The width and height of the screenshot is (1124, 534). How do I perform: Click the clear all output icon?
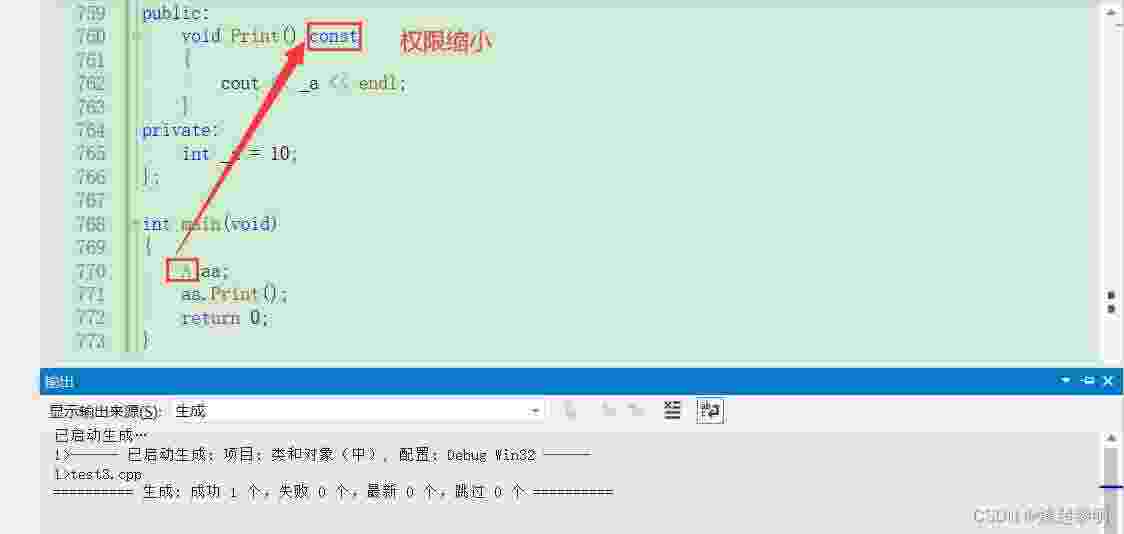click(x=672, y=410)
